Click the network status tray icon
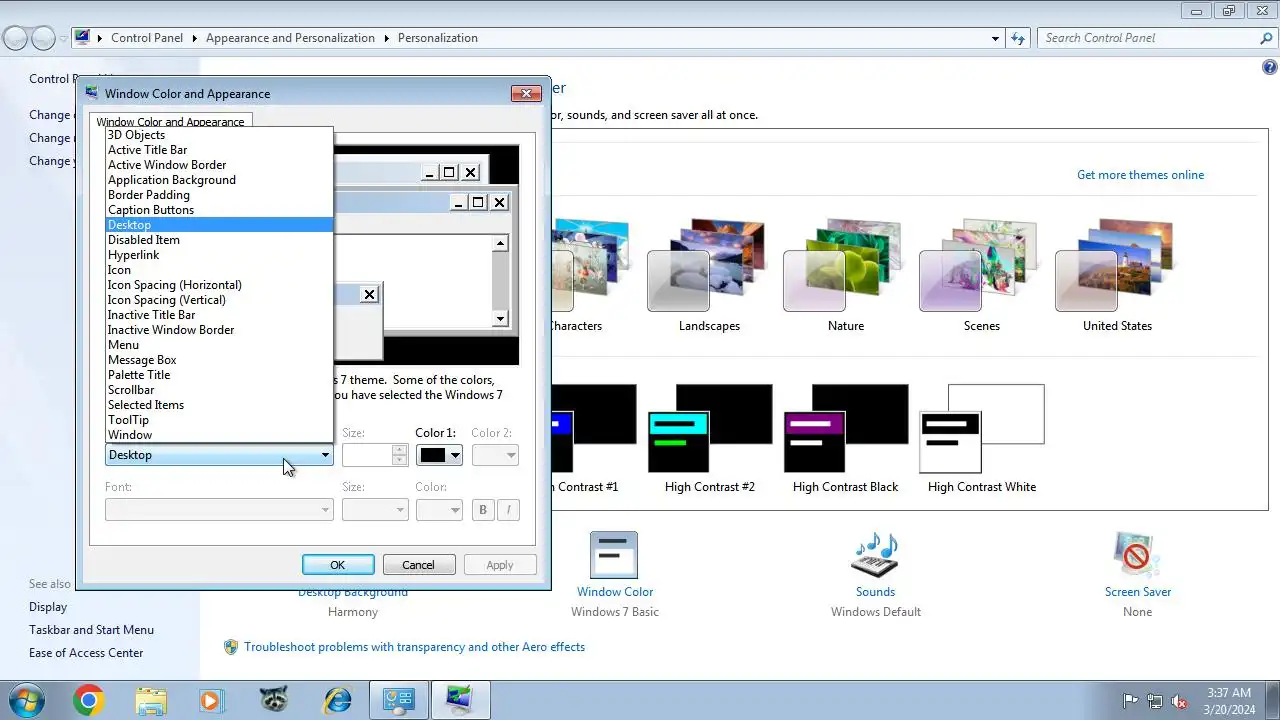Viewport: 1280px width, 720px height. point(1155,701)
